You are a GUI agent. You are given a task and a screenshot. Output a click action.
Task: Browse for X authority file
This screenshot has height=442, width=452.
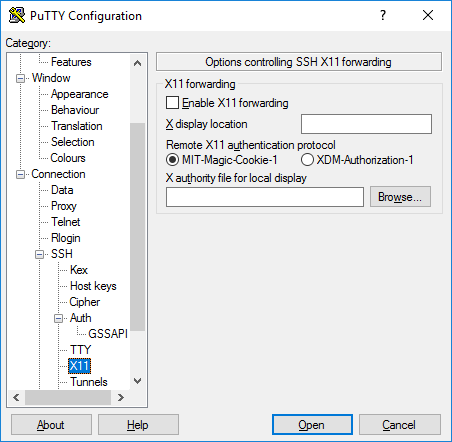(400, 197)
